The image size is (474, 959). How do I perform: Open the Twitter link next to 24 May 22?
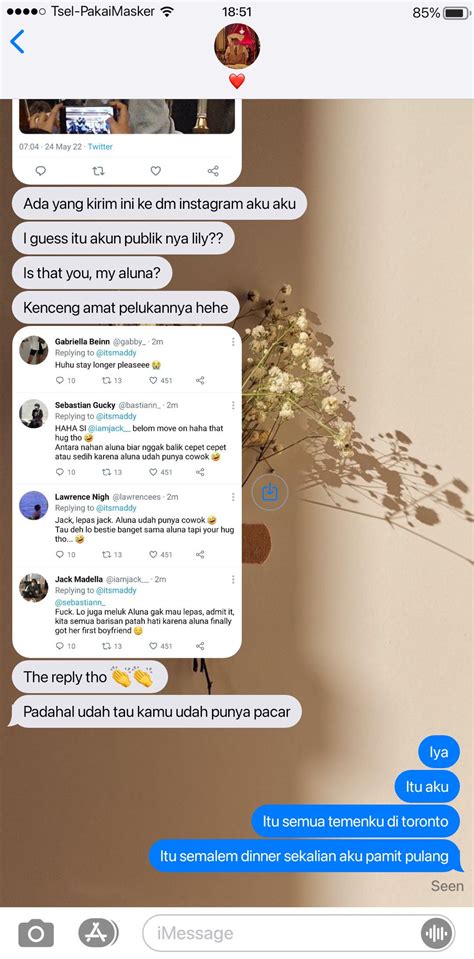coord(100,147)
